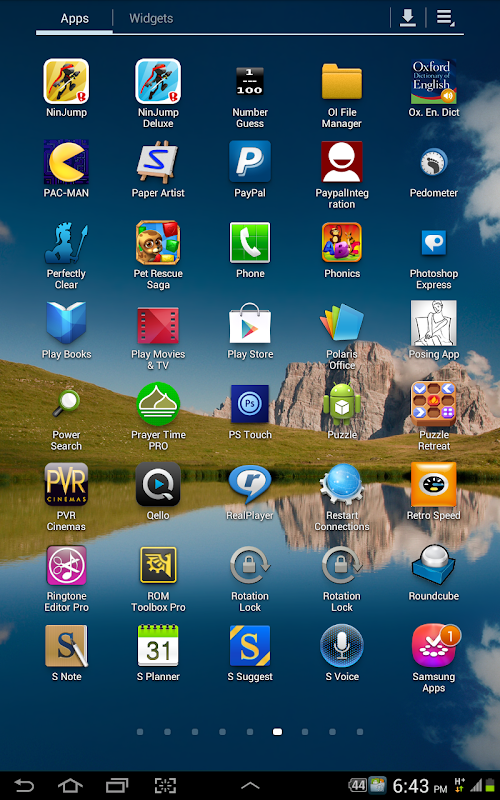The height and width of the screenshot is (800, 500).
Task: Show downloaded apps via download icon
Action: (408, 18)
